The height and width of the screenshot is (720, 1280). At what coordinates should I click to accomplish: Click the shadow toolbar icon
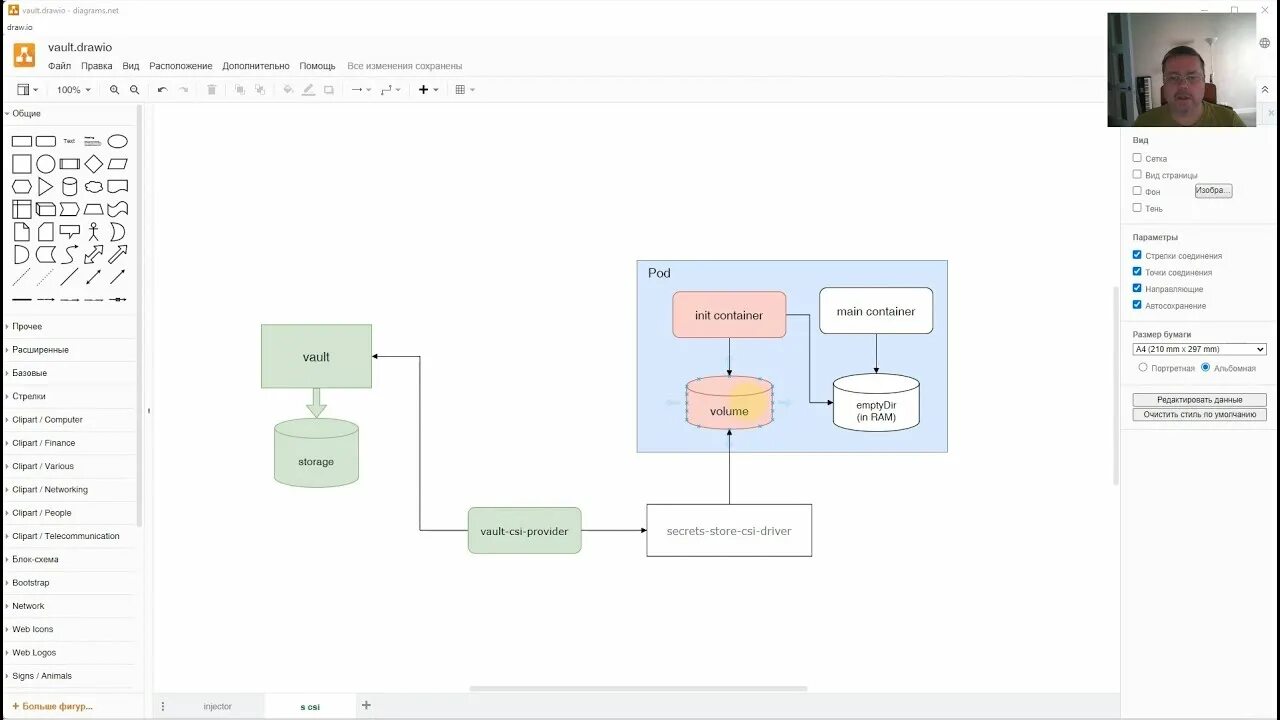click(328, 90)
